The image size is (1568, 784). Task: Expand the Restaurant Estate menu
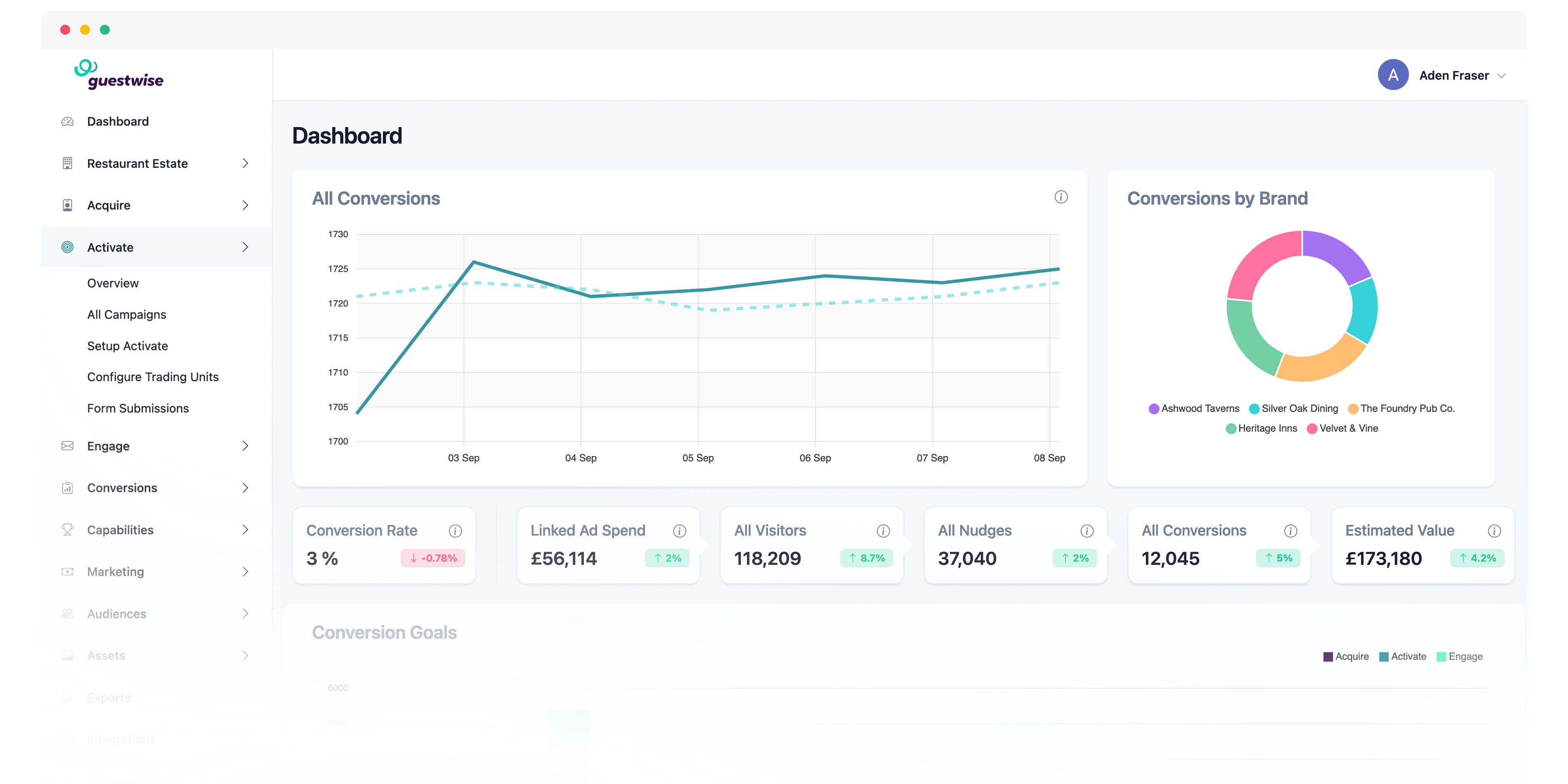[x=248, y=163]
